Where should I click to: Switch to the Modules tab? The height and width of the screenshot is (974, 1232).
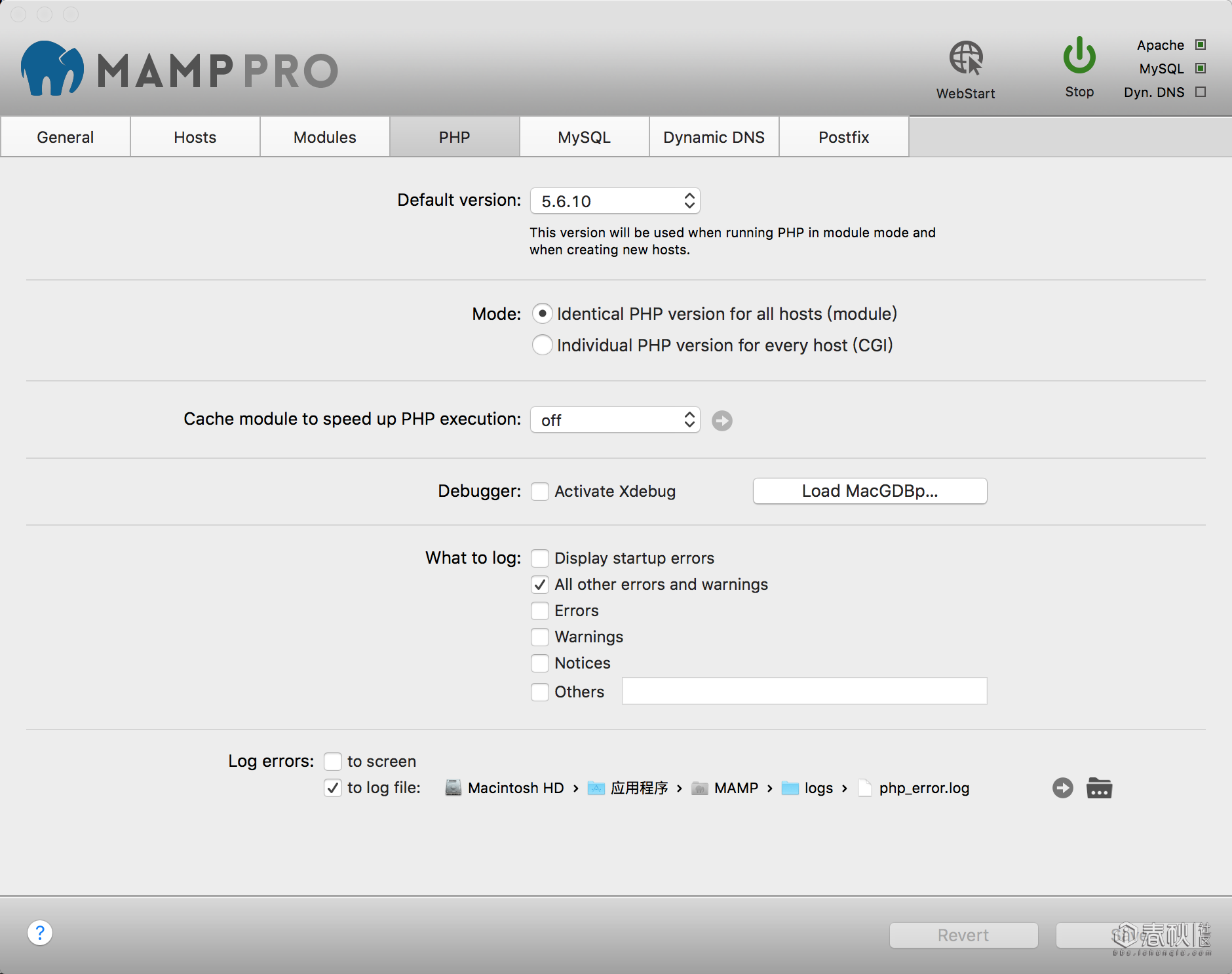coord(325,137)
